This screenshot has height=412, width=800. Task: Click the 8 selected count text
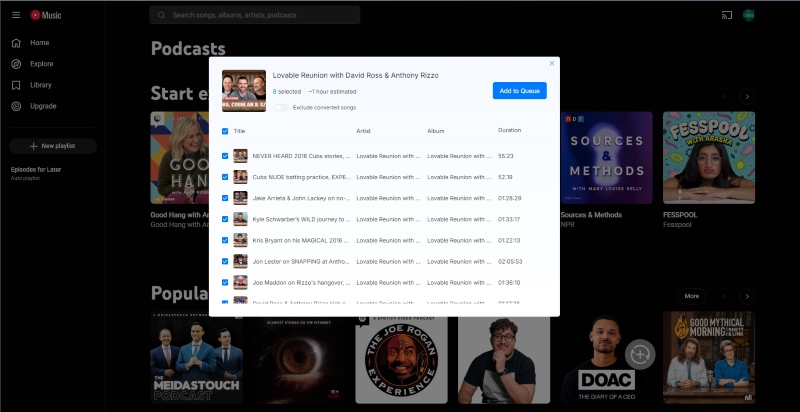click(287, 92)
